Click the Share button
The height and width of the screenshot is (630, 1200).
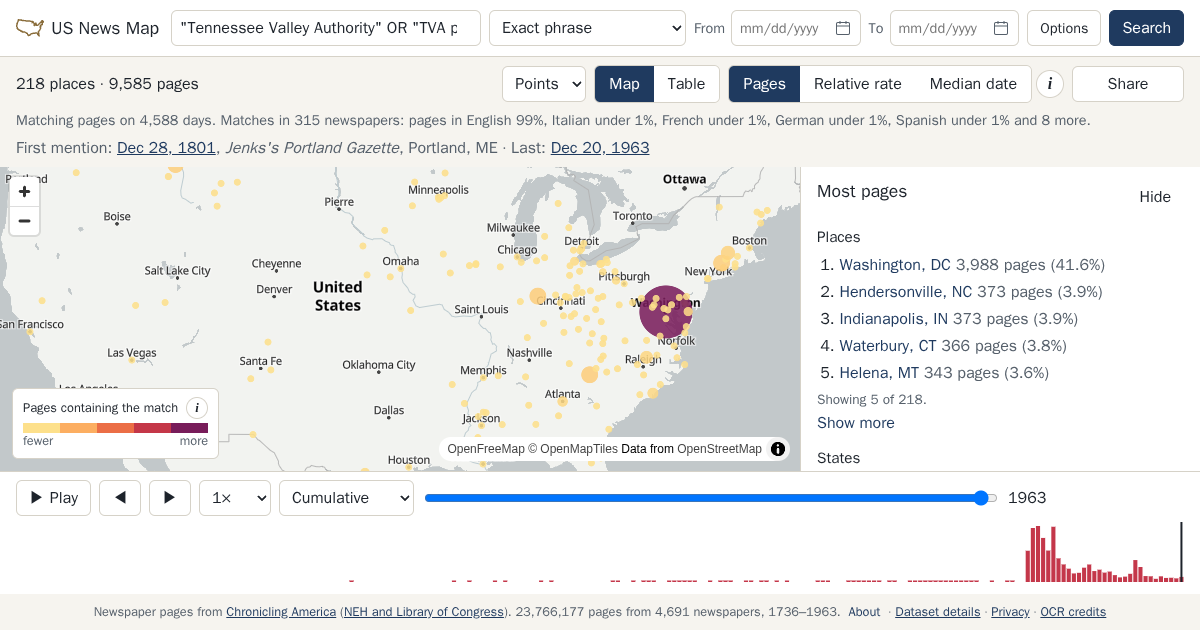point(1128,84)
